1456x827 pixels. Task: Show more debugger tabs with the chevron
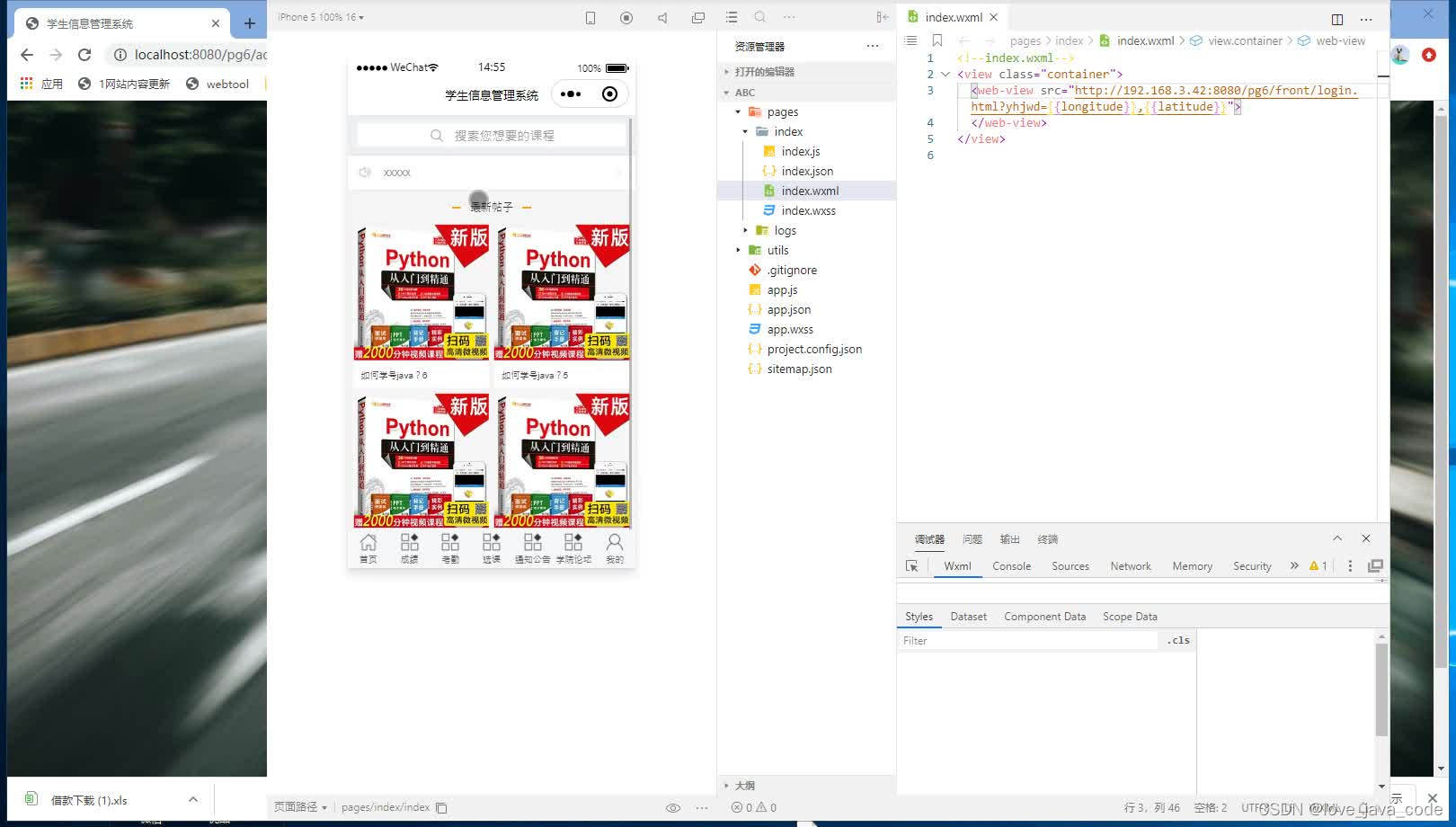point(1294,566)
